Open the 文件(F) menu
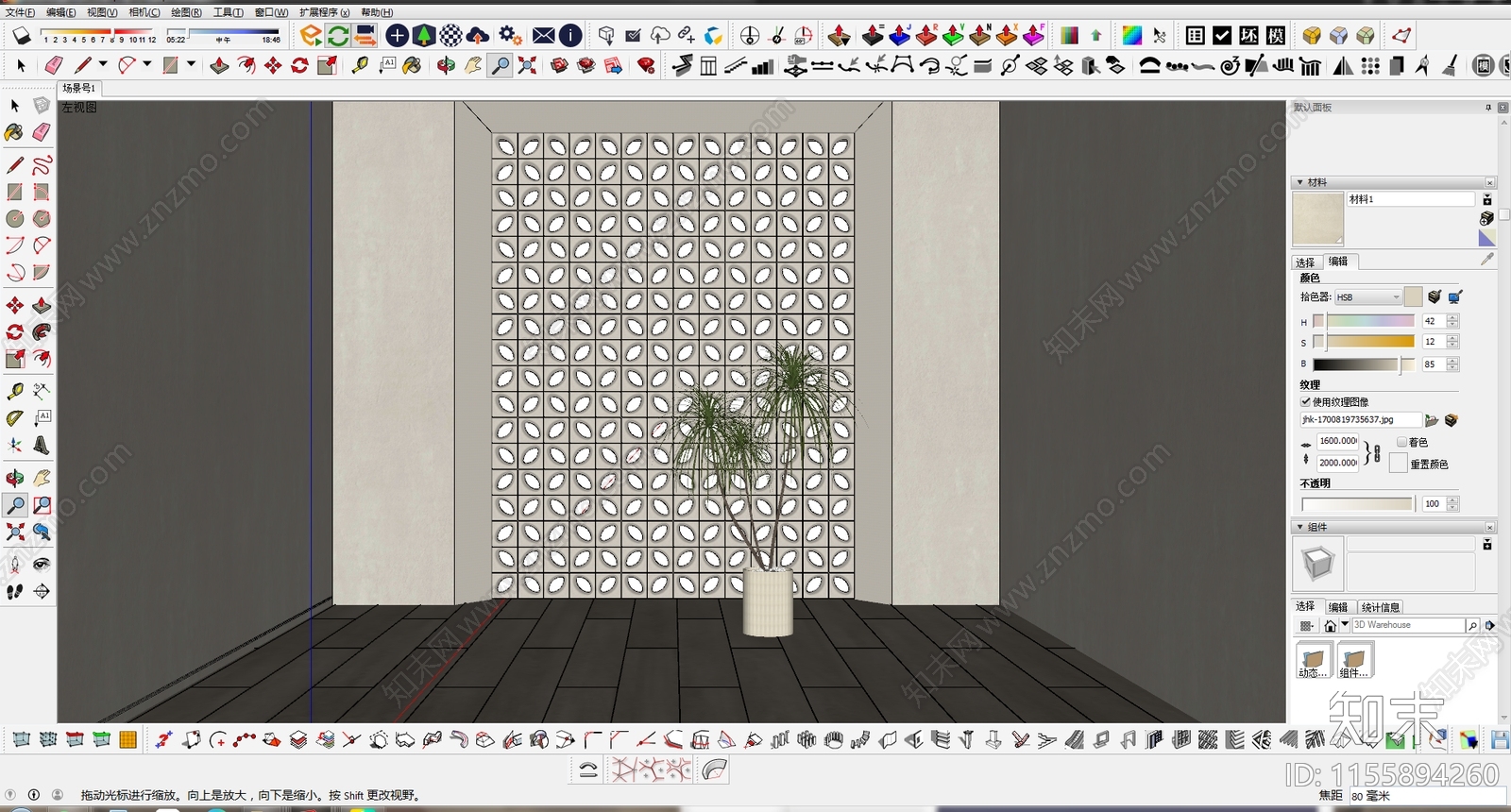Viewport: 1511px width, 812px height. (x=20, y=12)
